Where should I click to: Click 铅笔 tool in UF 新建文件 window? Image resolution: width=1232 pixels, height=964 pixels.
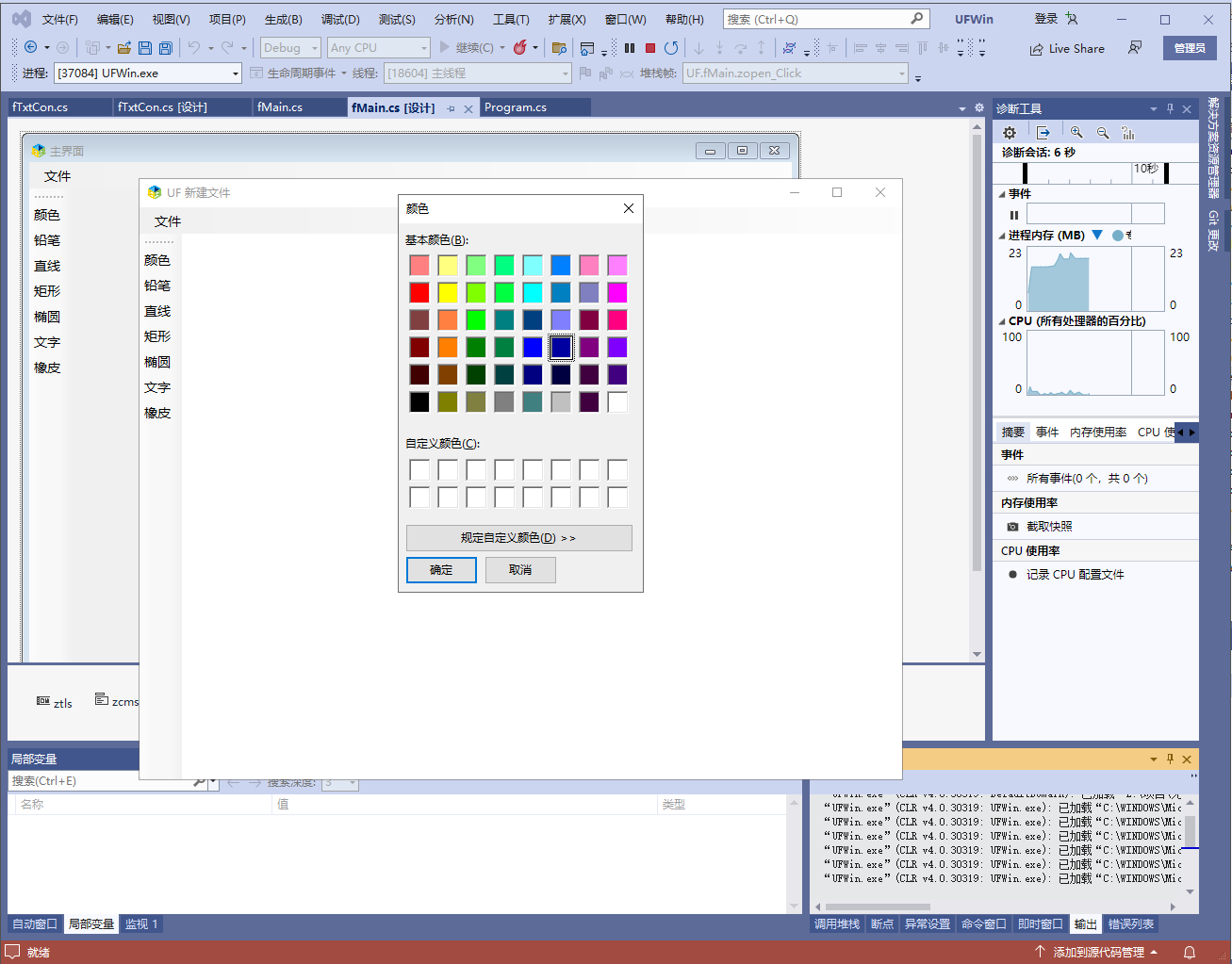pos(157,286)
